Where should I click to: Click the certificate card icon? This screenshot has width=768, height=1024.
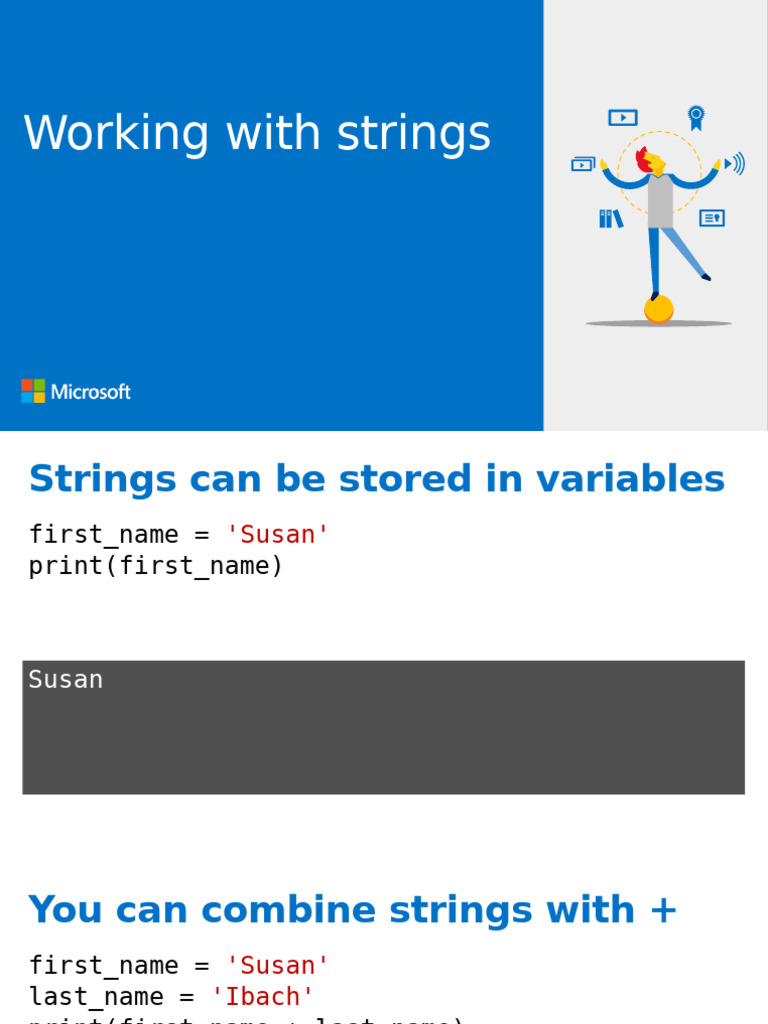tap(711, 217)
